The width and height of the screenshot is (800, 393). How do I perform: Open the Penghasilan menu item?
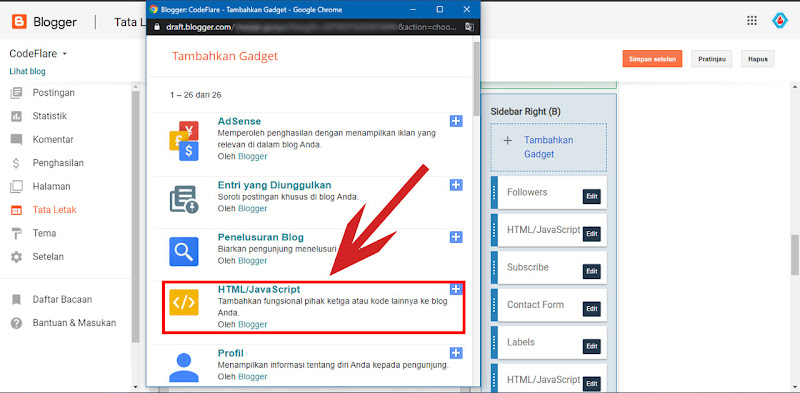click(58, 163)
